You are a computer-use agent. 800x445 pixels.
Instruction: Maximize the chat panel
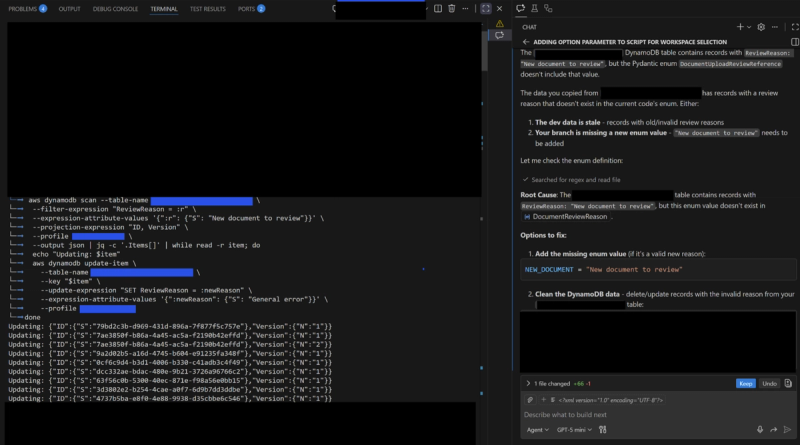[795, 27]
